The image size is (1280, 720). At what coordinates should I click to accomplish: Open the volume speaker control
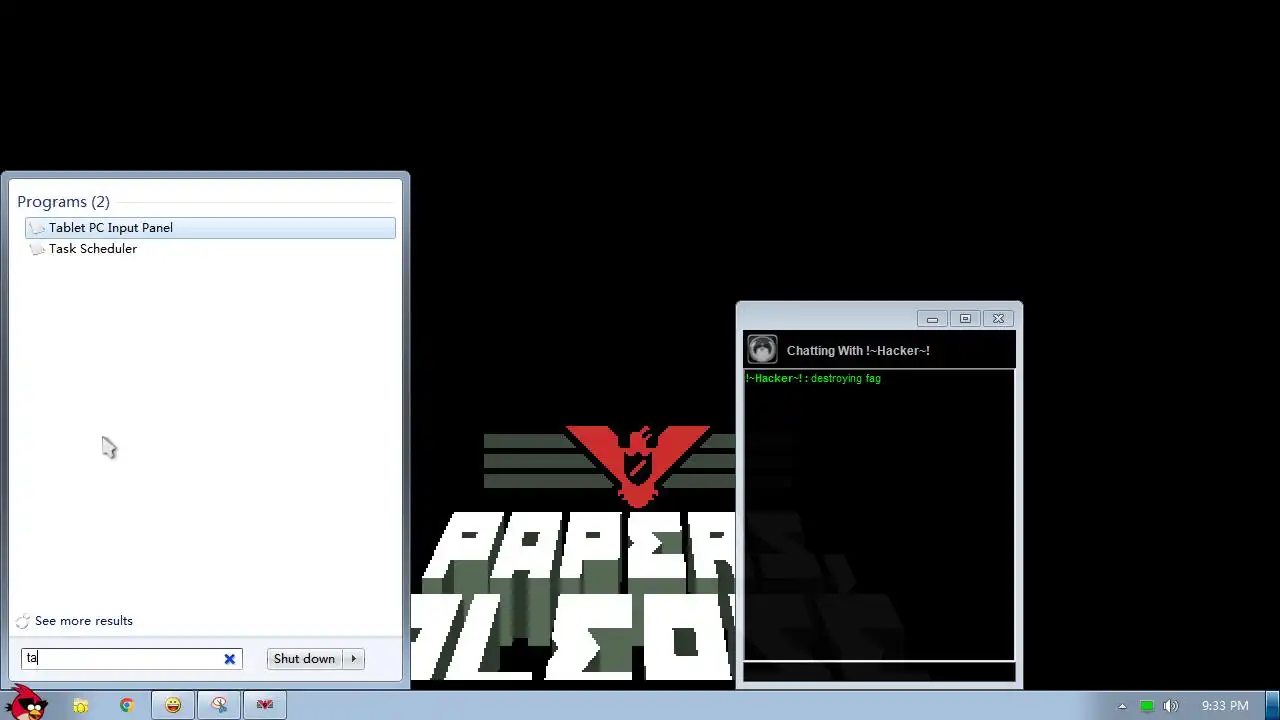(x=1171, y=706)
